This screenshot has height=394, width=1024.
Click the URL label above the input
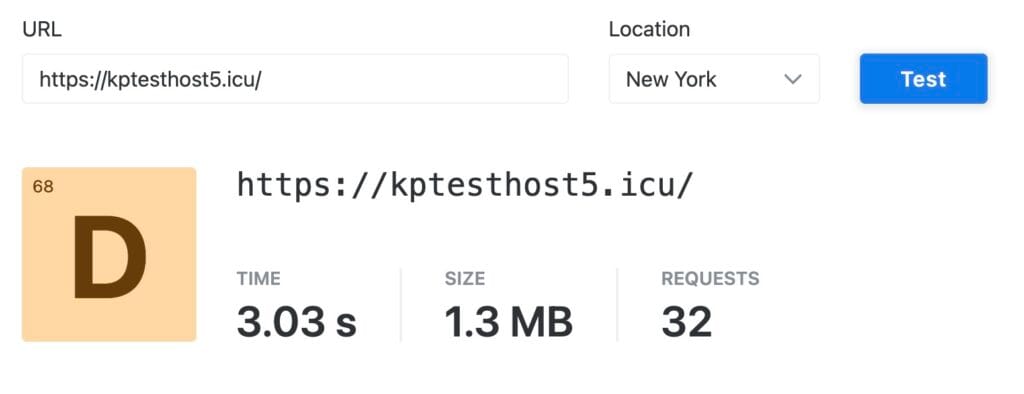pyautogui.click(x=42, y=29)
